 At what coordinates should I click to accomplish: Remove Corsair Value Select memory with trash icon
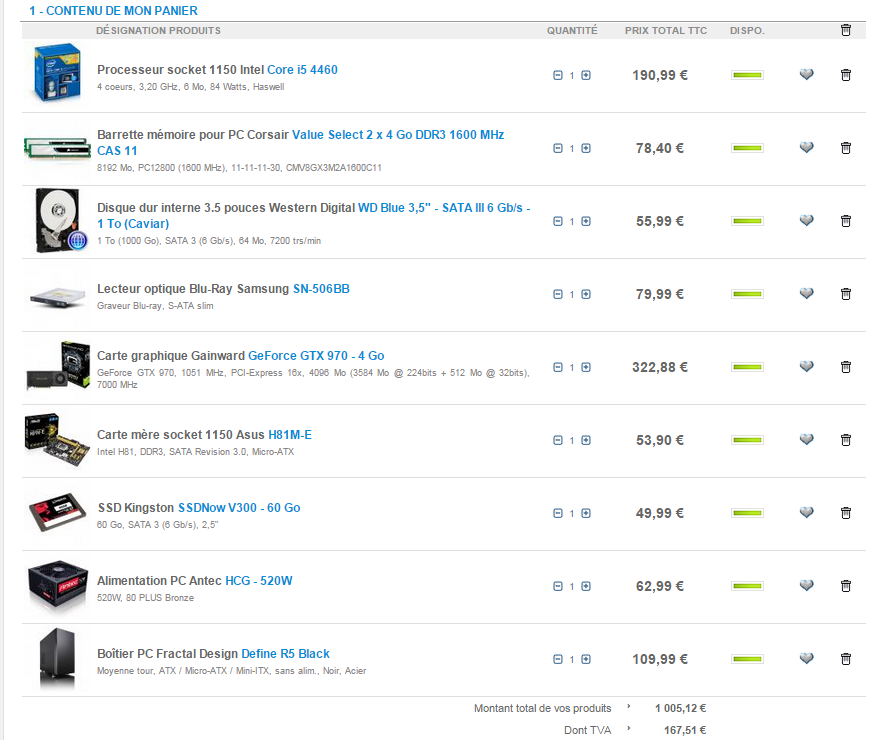[846, 148]
